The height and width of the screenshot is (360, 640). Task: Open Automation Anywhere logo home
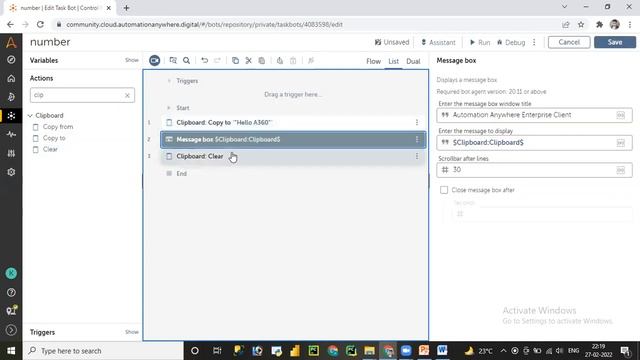11,42
